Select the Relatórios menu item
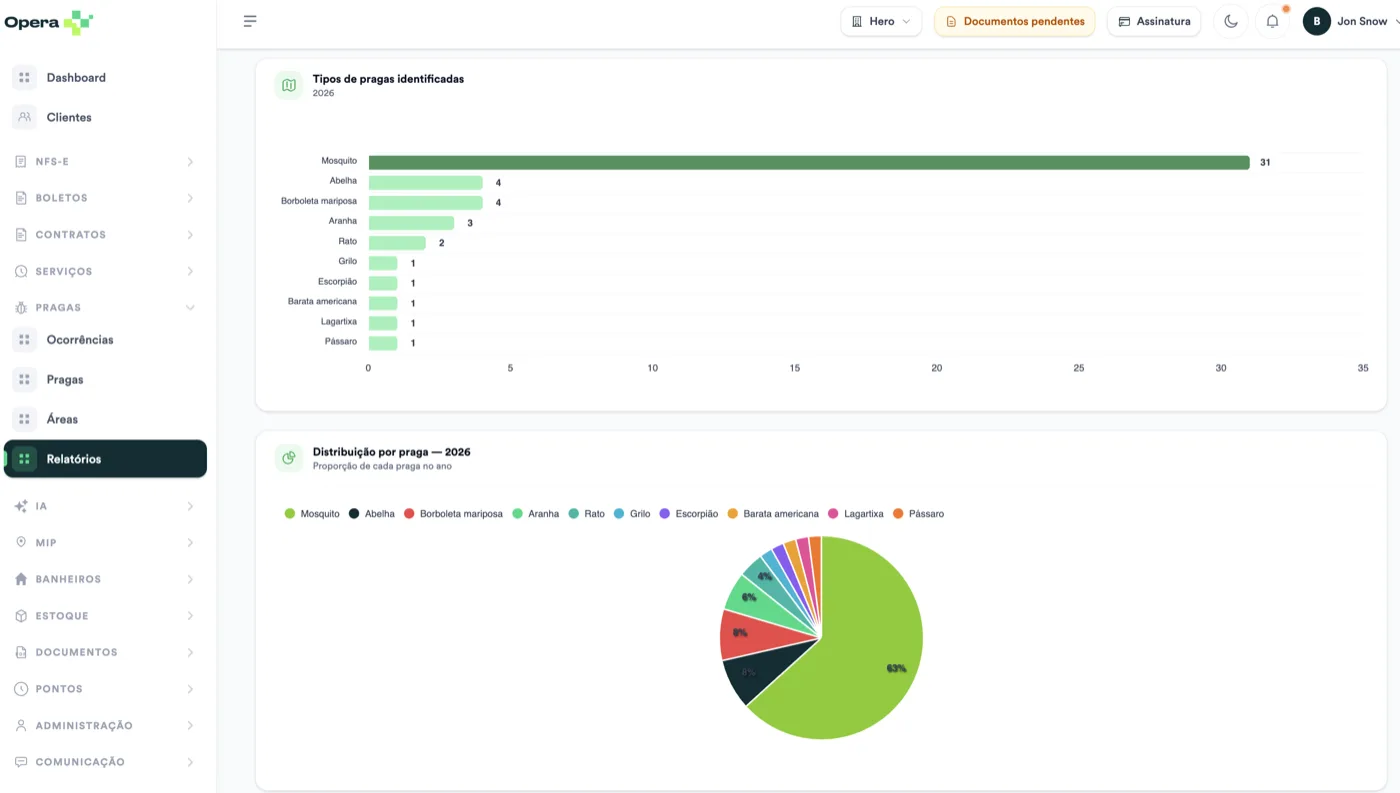 (106, 459)
